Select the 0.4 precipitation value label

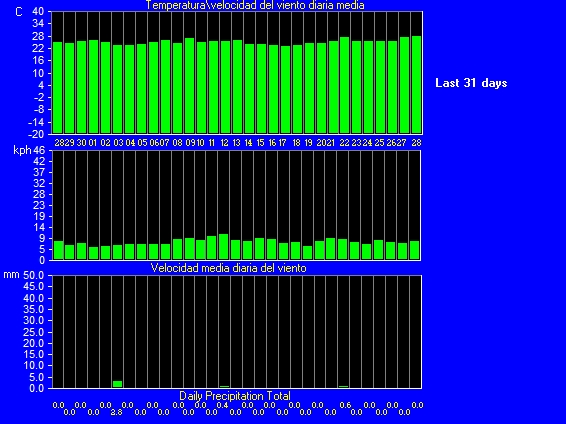[222, 405]
